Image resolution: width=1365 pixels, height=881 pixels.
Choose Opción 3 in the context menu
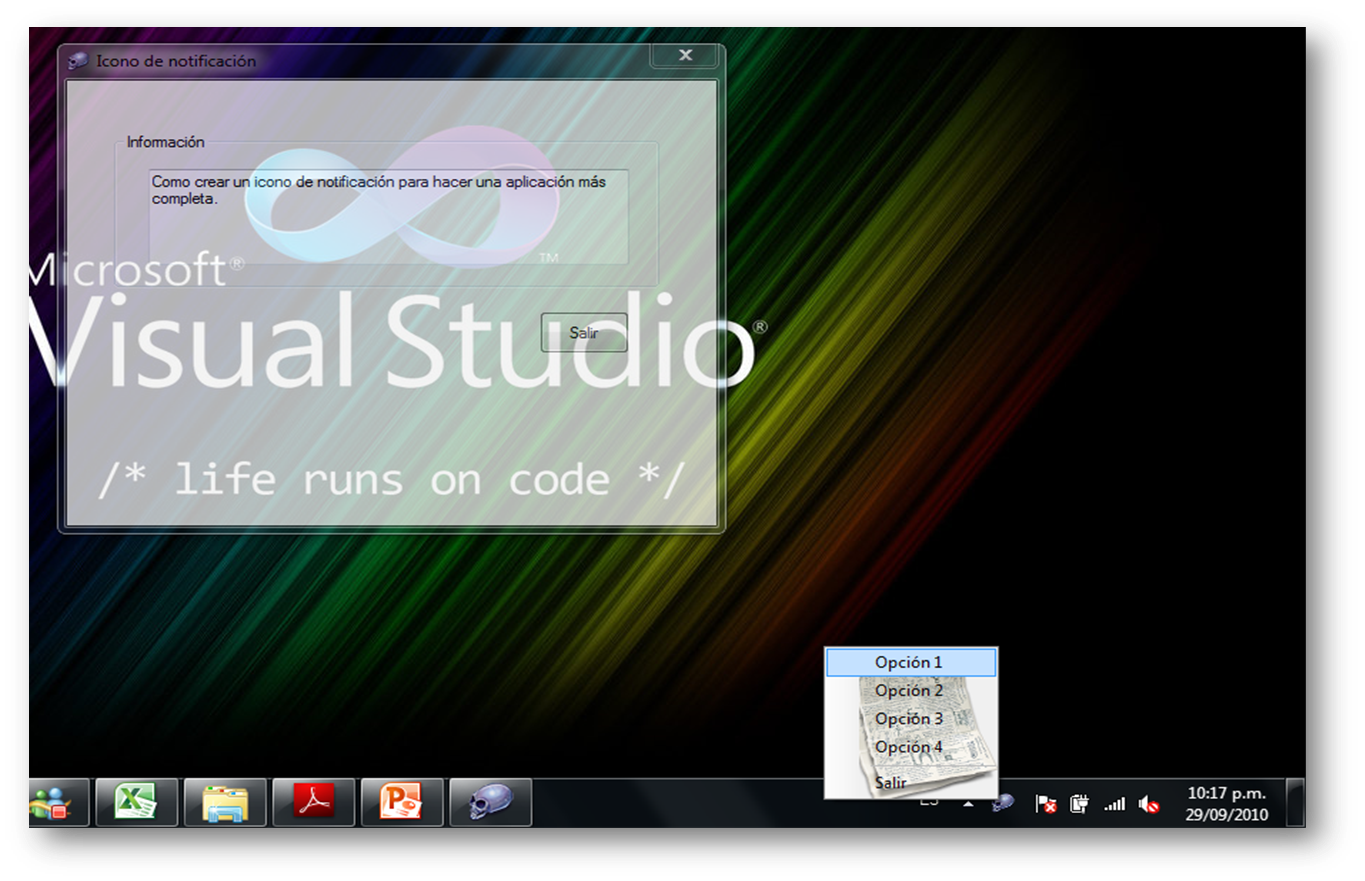pyautogui.click(x=910, y=718)
